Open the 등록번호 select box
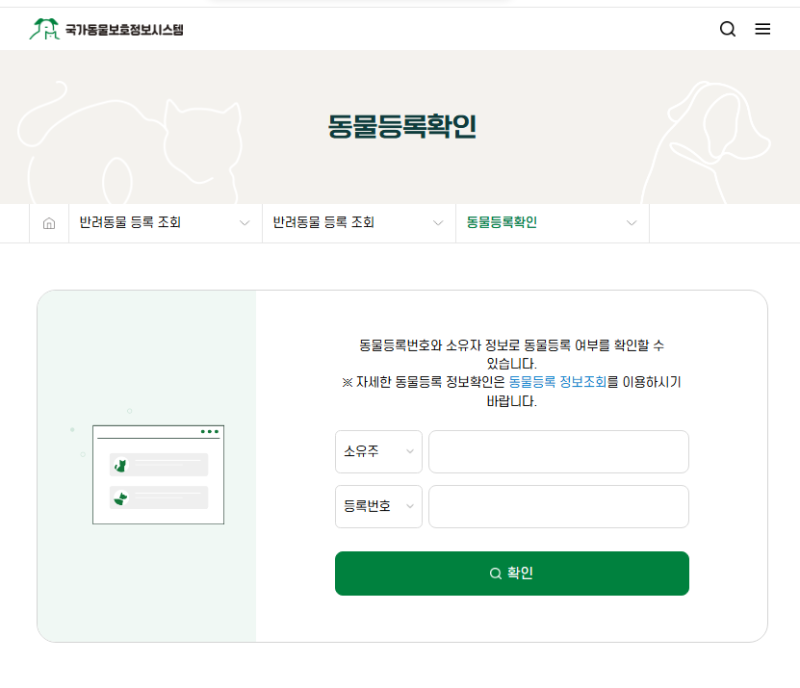Screen dimensions: 800x688 coord(379,506)
